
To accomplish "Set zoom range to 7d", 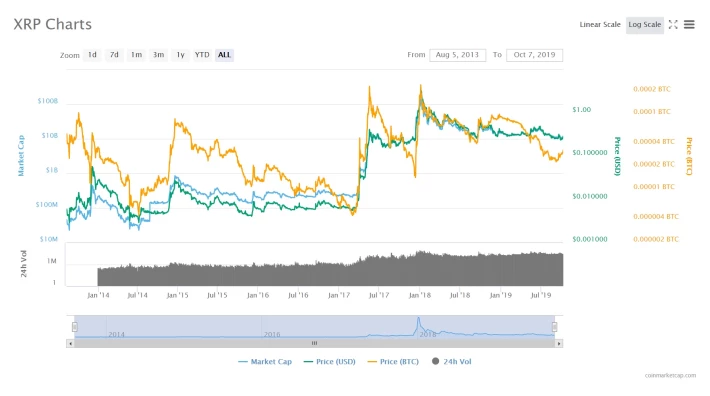I will 114,55.
